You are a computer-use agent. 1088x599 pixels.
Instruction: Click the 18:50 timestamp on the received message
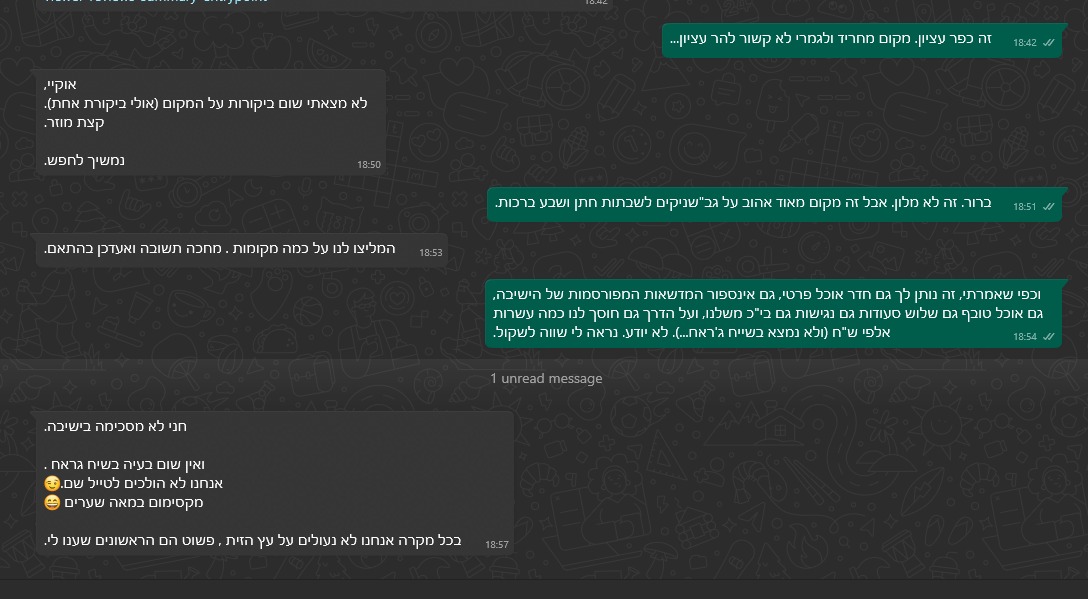368,165
